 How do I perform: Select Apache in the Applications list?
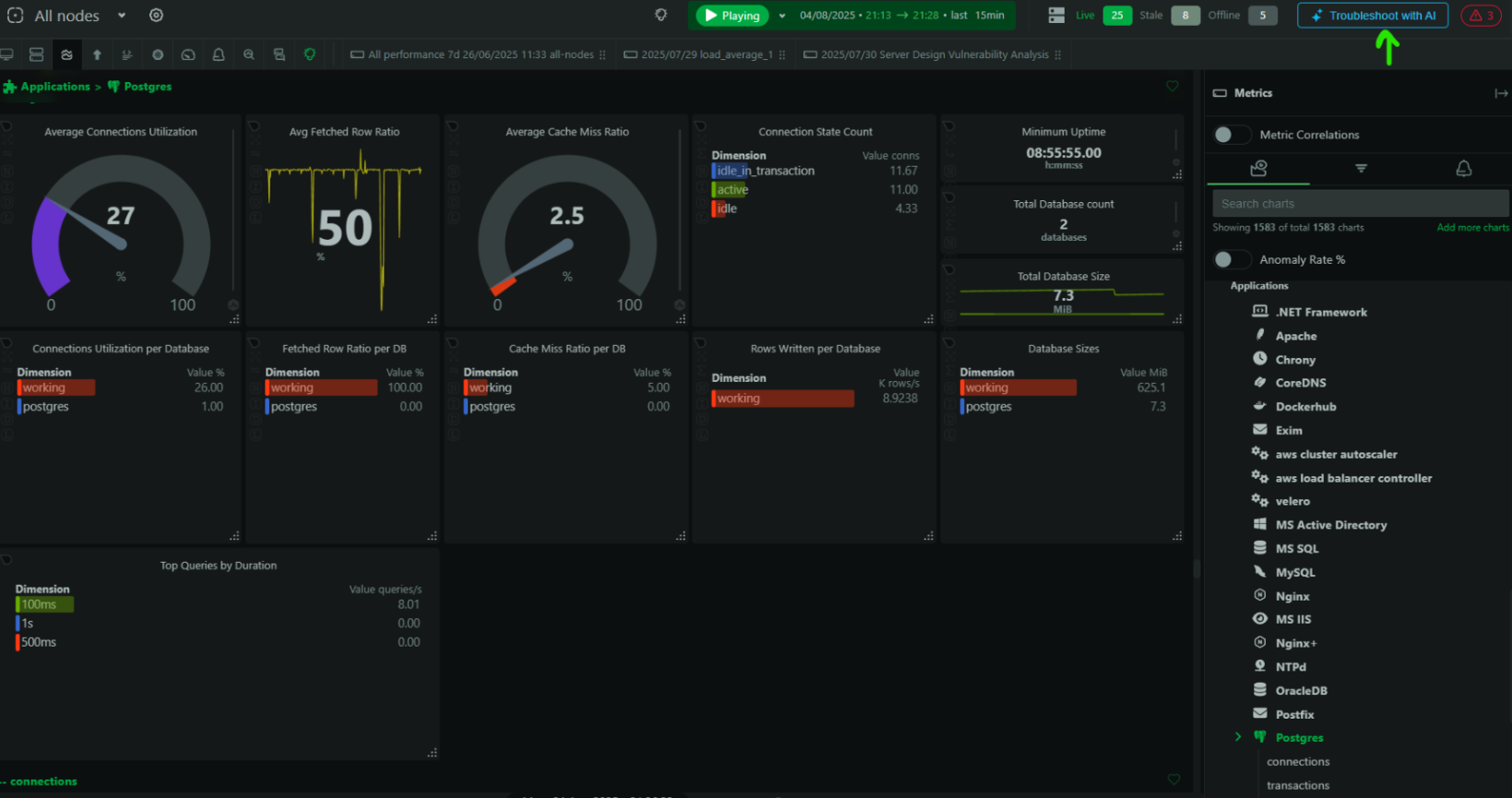(1295, 336)
